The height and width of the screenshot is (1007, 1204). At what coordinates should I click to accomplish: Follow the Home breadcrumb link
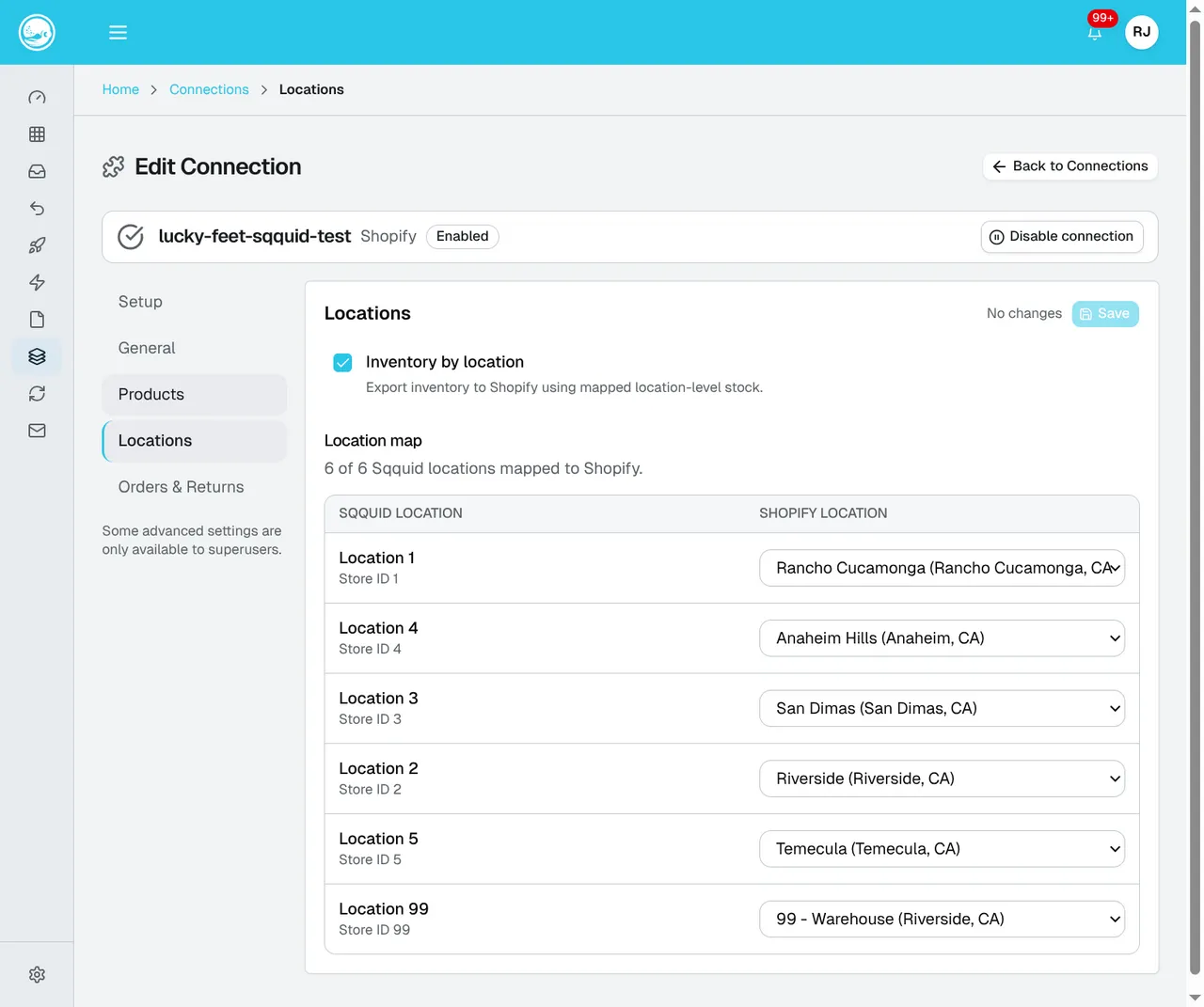point(120,89)
